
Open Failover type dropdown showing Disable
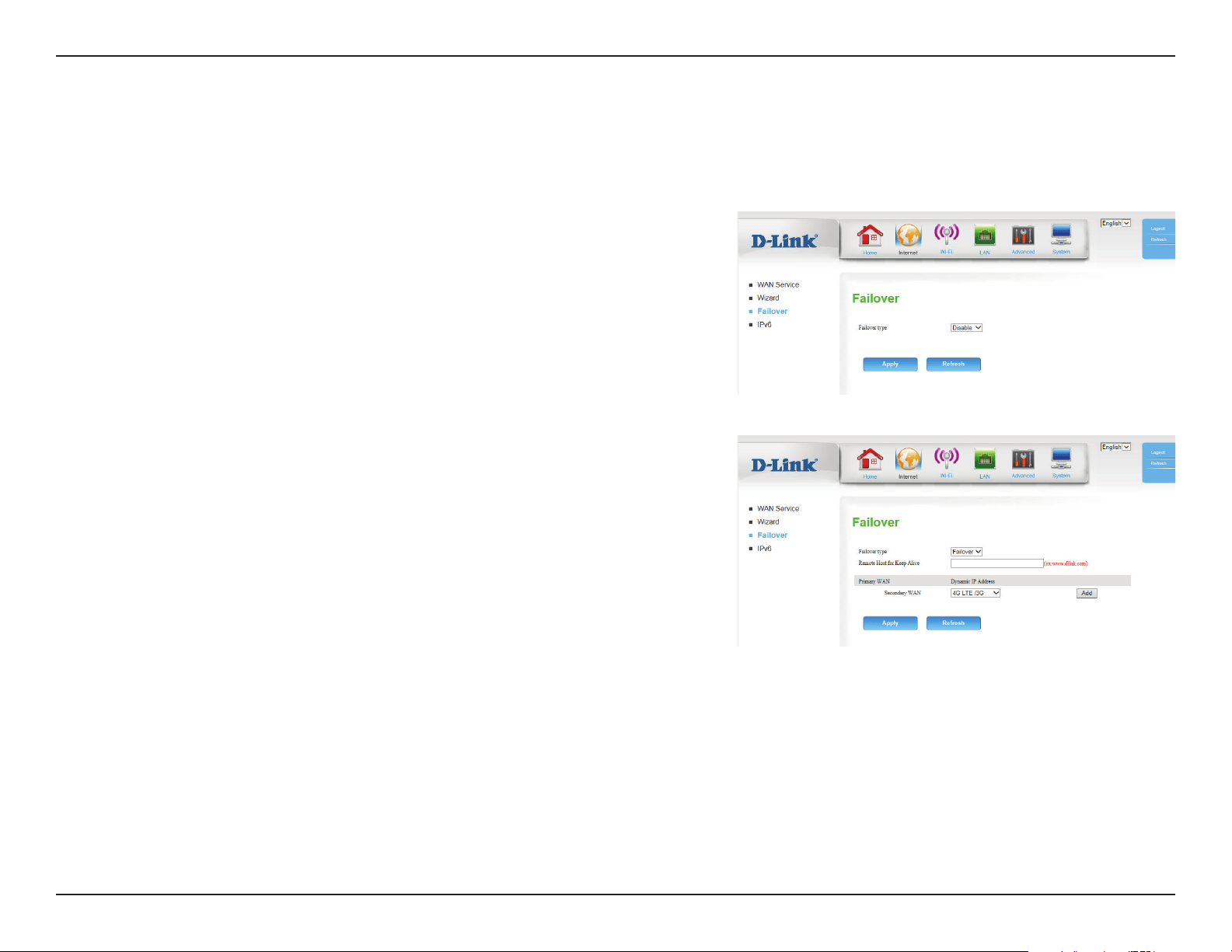pos(966,328)
